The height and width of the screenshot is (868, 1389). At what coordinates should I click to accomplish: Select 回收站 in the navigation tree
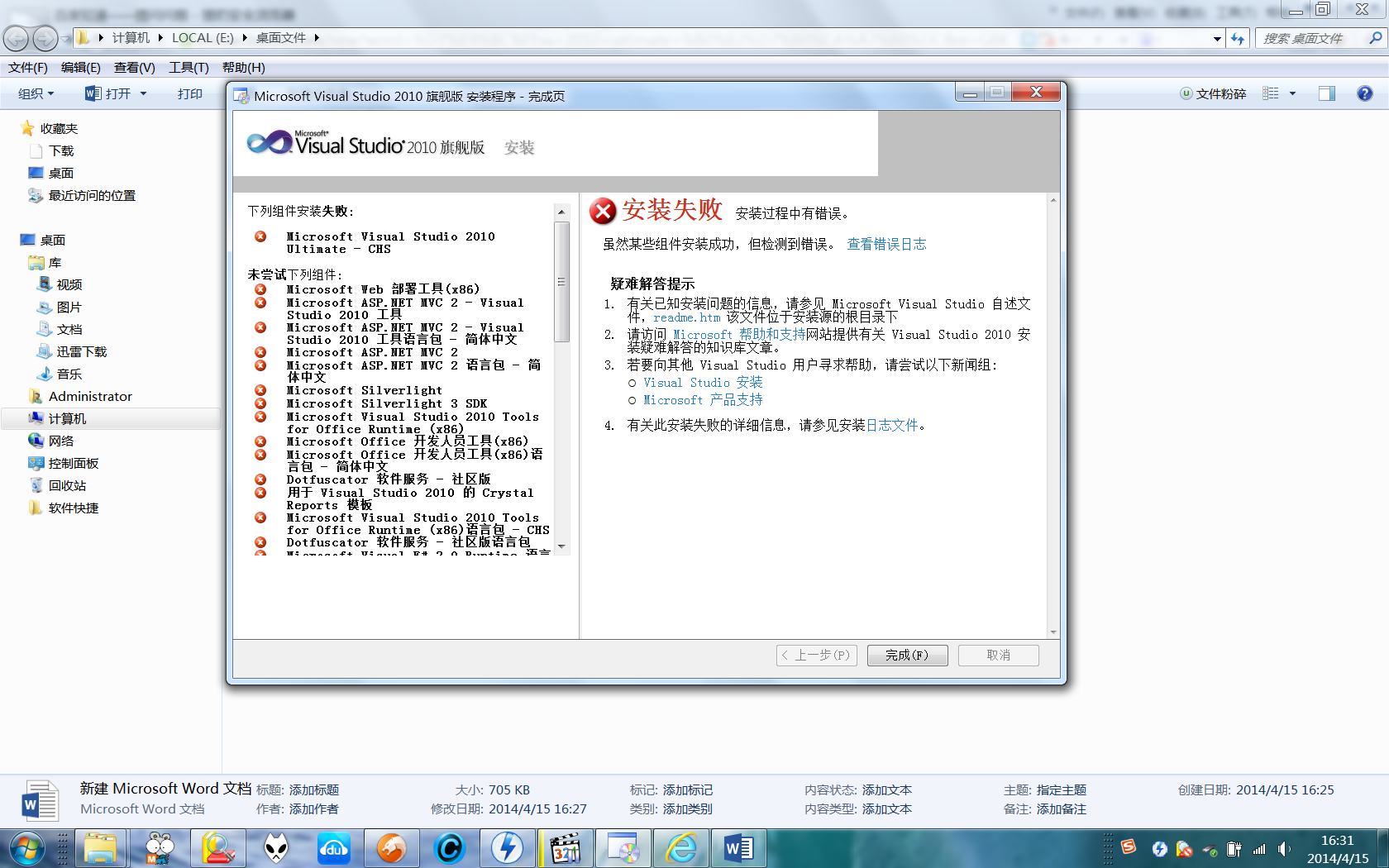click(67, 485)
